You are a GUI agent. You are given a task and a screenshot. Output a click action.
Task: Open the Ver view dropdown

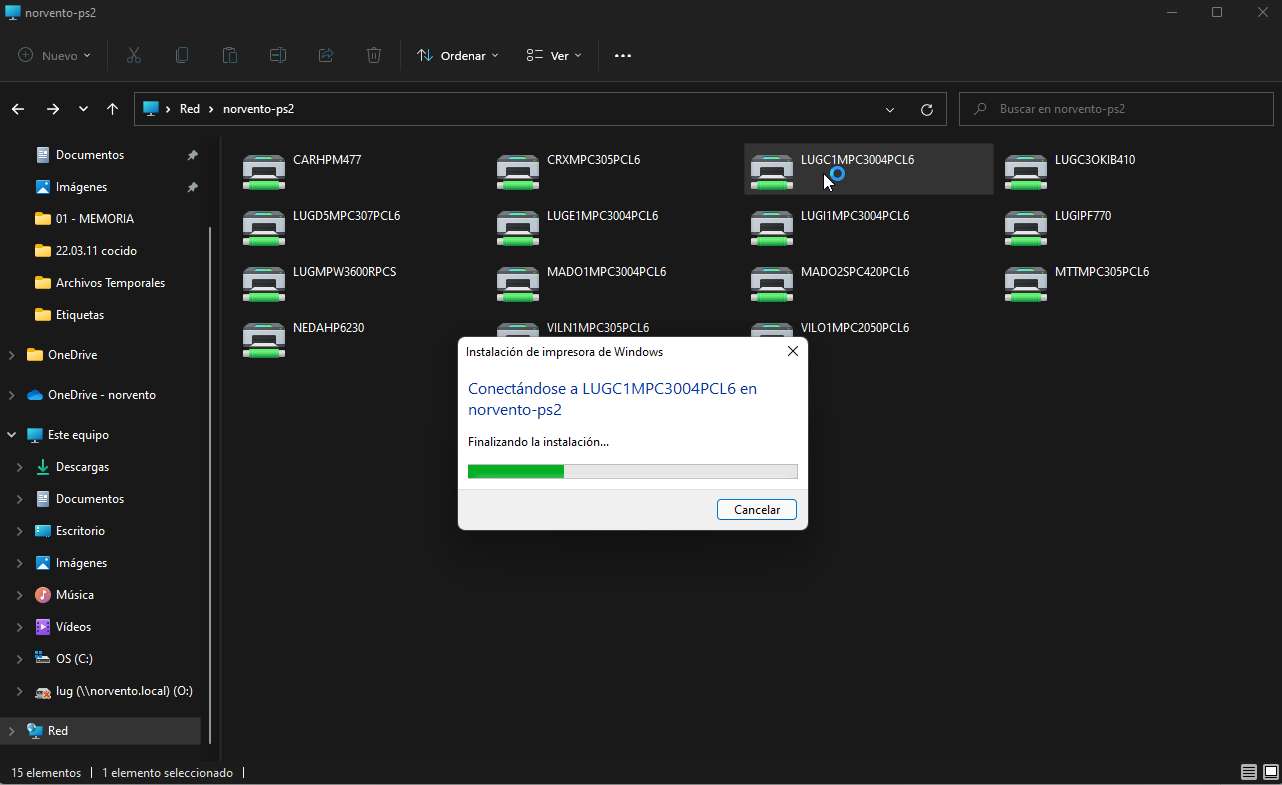554,56
